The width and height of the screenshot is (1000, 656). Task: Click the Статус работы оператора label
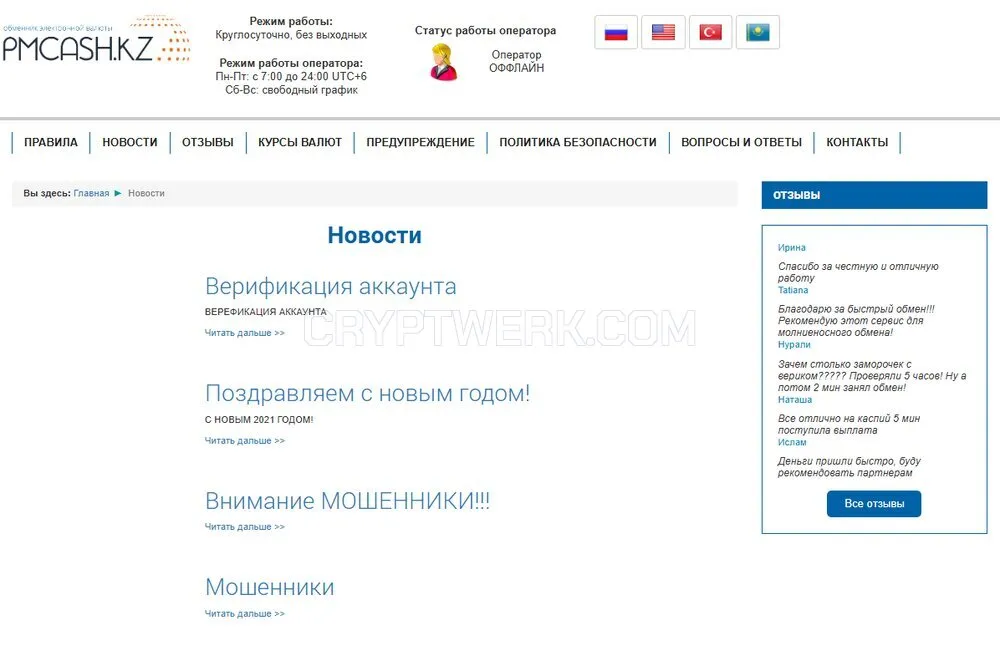click(485, 30)
